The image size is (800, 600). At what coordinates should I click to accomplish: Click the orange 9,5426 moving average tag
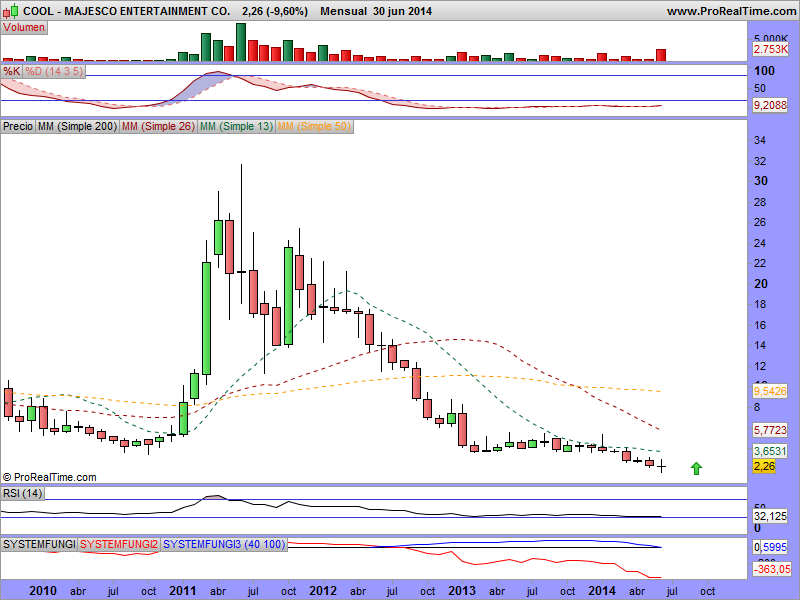point(770,391)
